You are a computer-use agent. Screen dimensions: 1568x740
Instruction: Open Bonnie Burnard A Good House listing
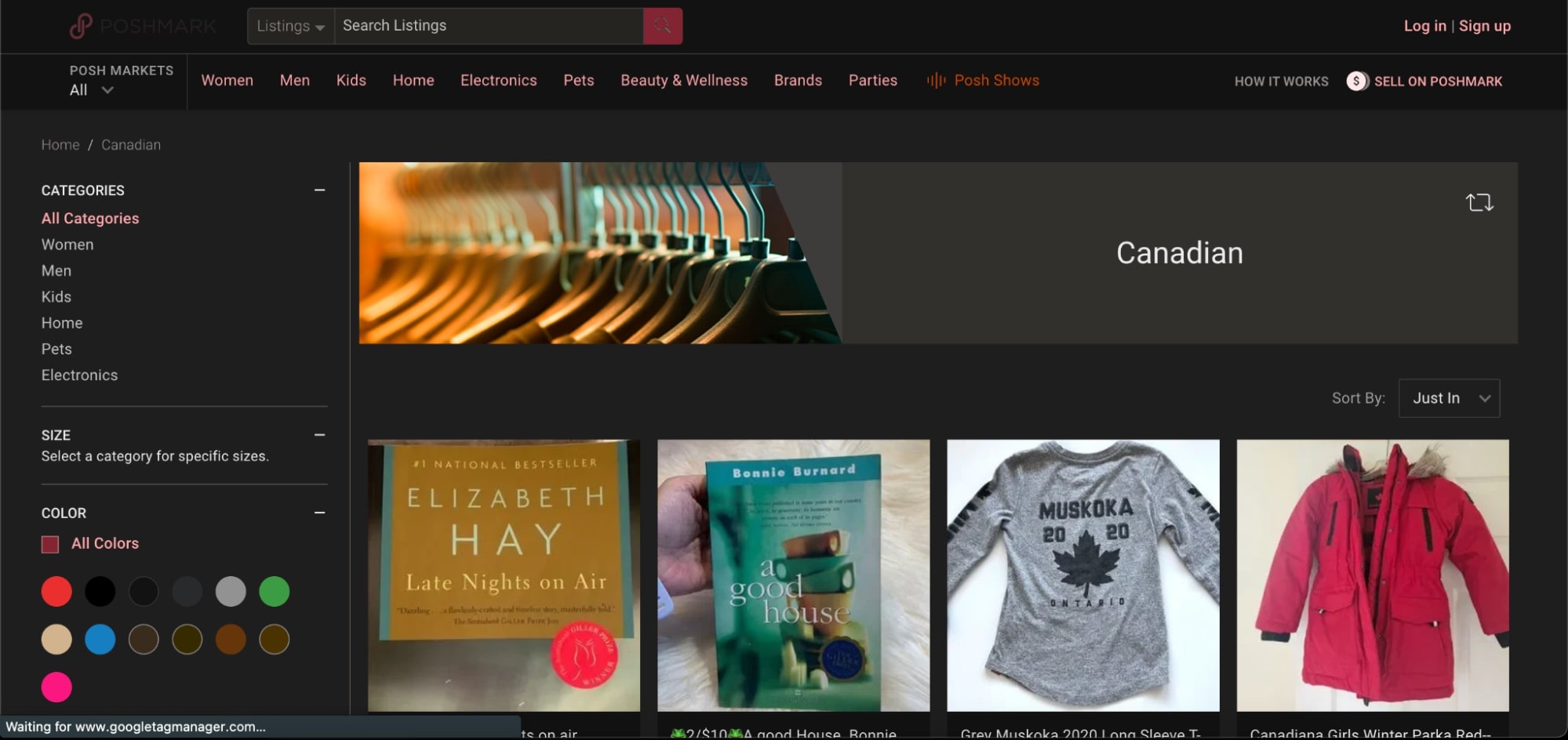793,575
